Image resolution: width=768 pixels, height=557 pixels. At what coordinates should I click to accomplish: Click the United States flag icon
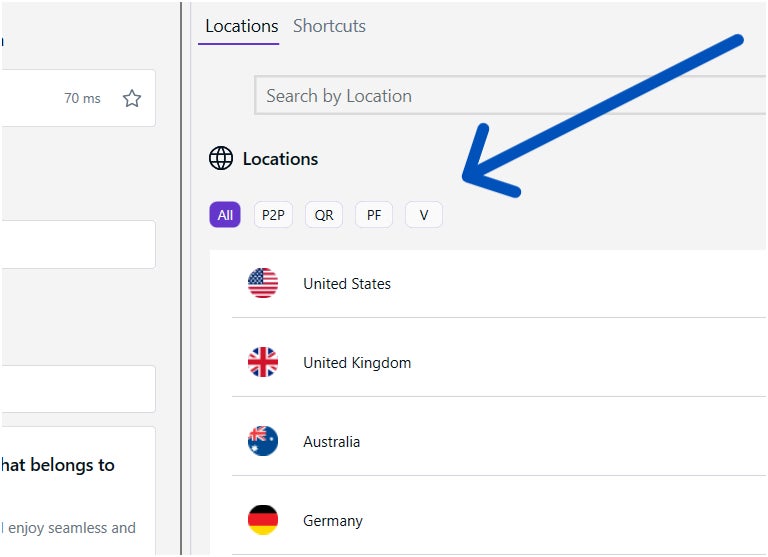[x=263, y=283]
